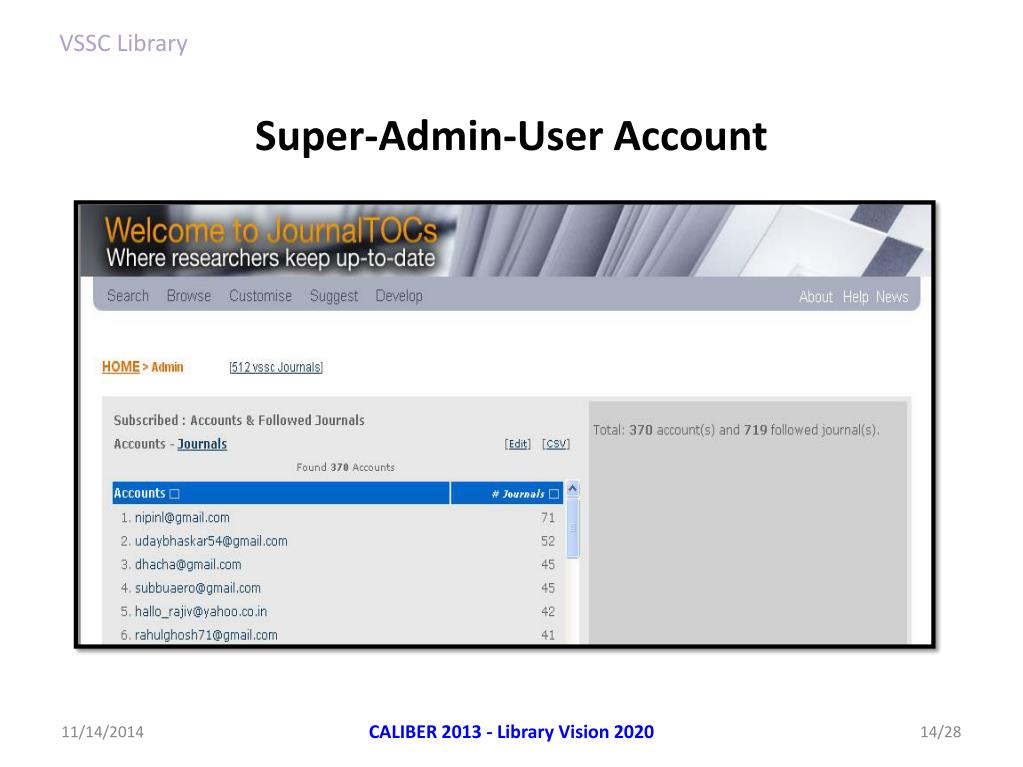
Task: Click journal count 42 for hallo_rajiv
Action: click(x=547, y=612)
